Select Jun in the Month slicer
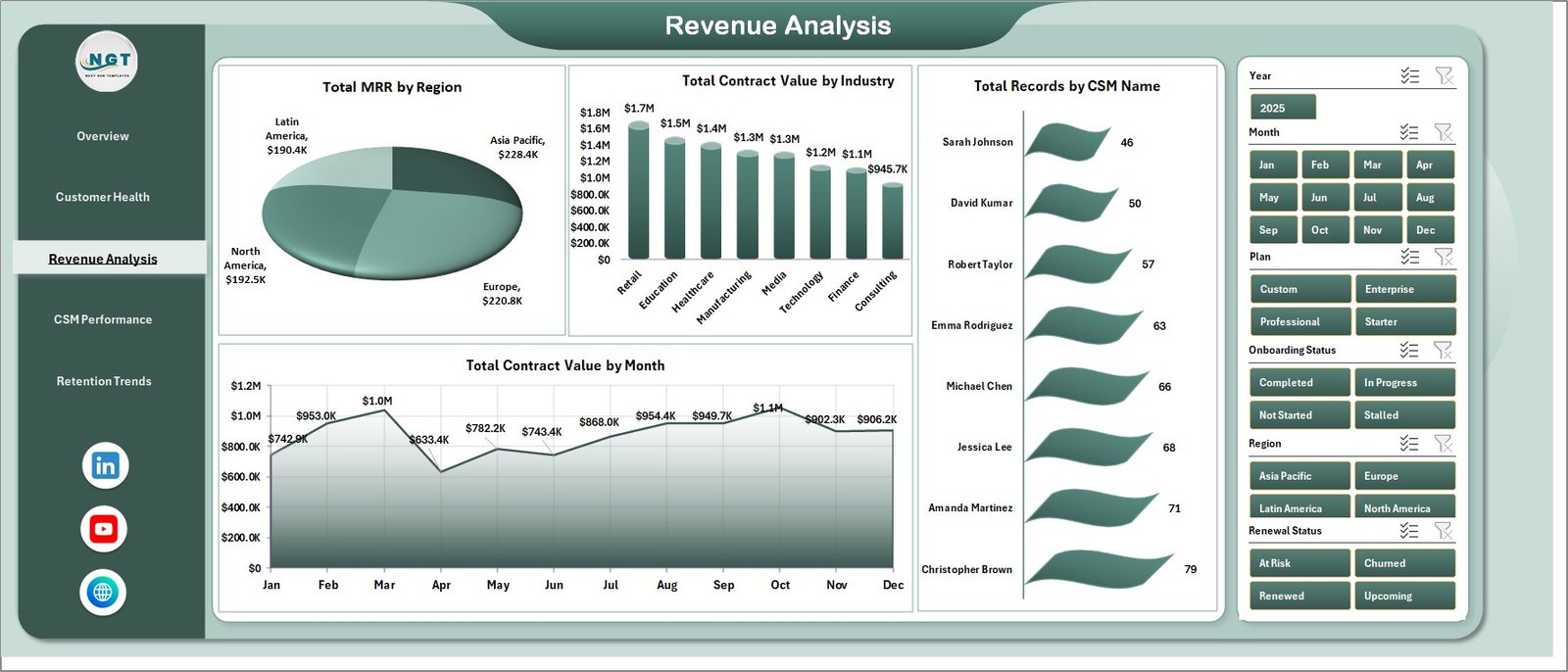 point(1326,197)
